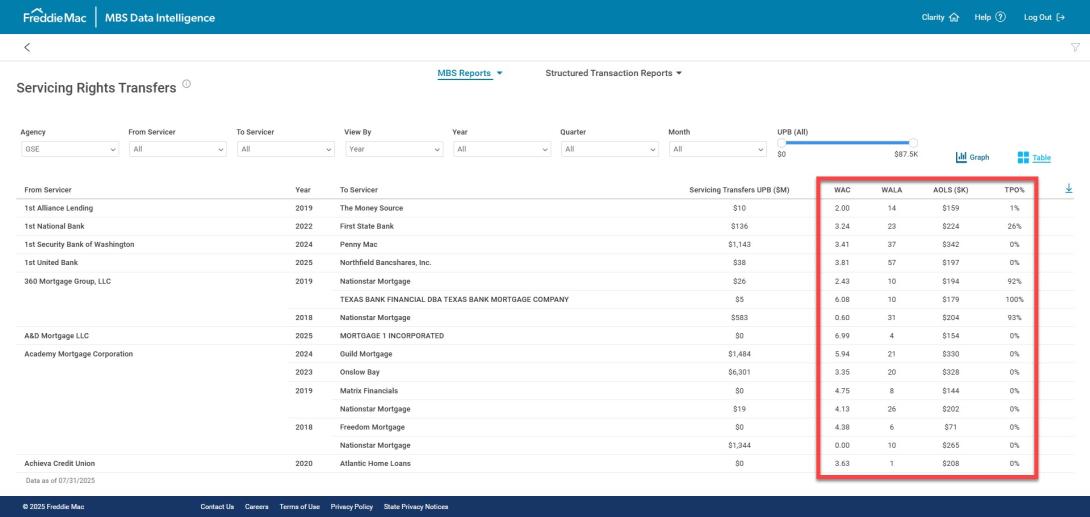Click the WALA column header
The width and height of the screenshot is (1090, 517).
point(892,190)
